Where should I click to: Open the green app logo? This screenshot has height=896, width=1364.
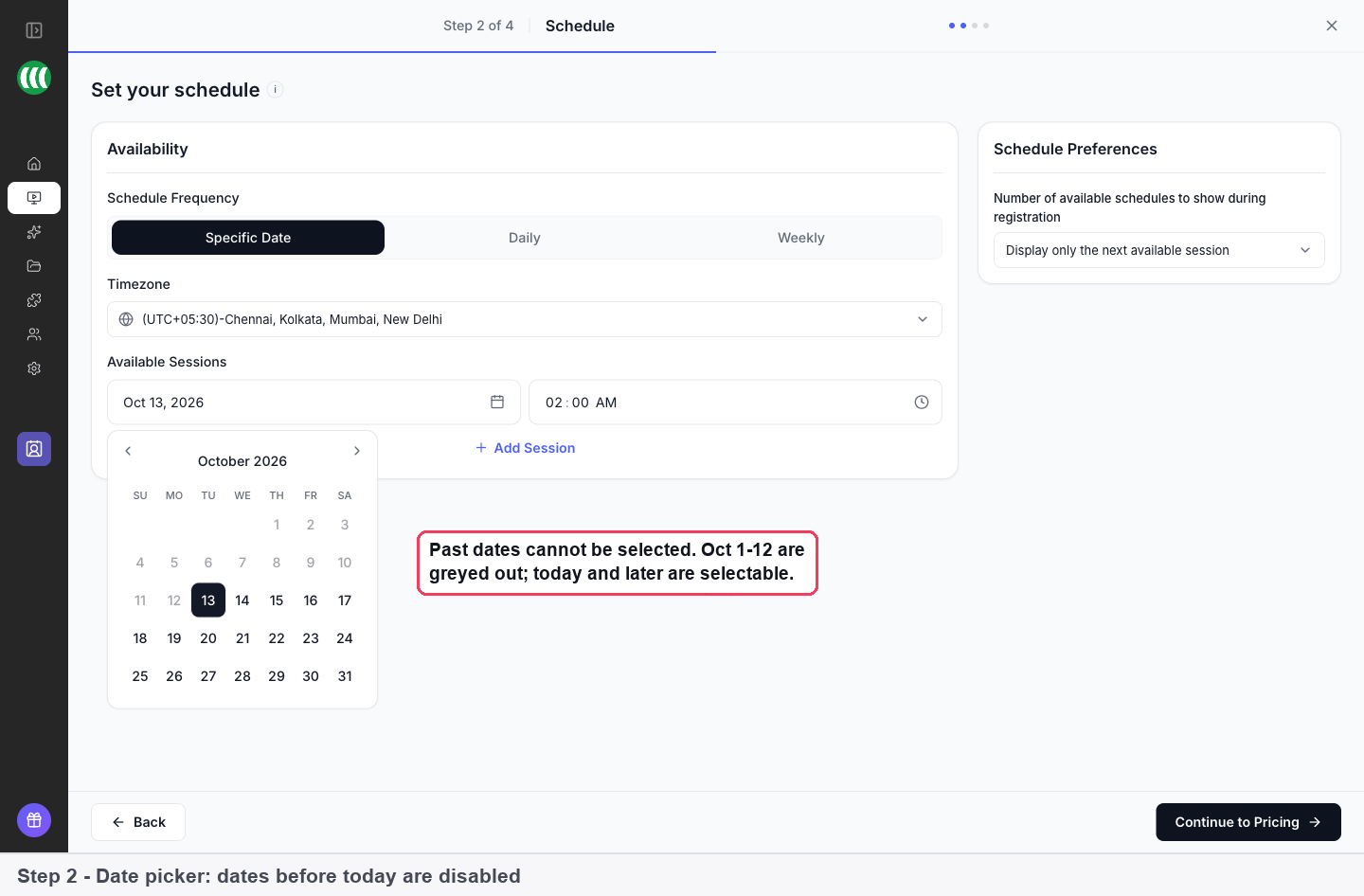pos(34,78)
